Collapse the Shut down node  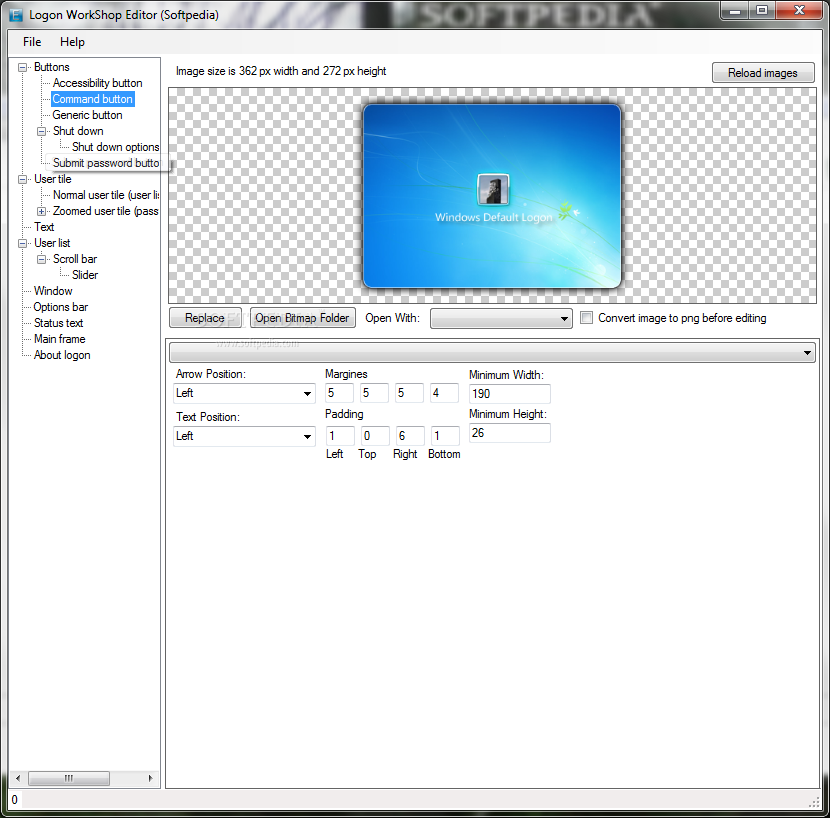tap(41, 131)
